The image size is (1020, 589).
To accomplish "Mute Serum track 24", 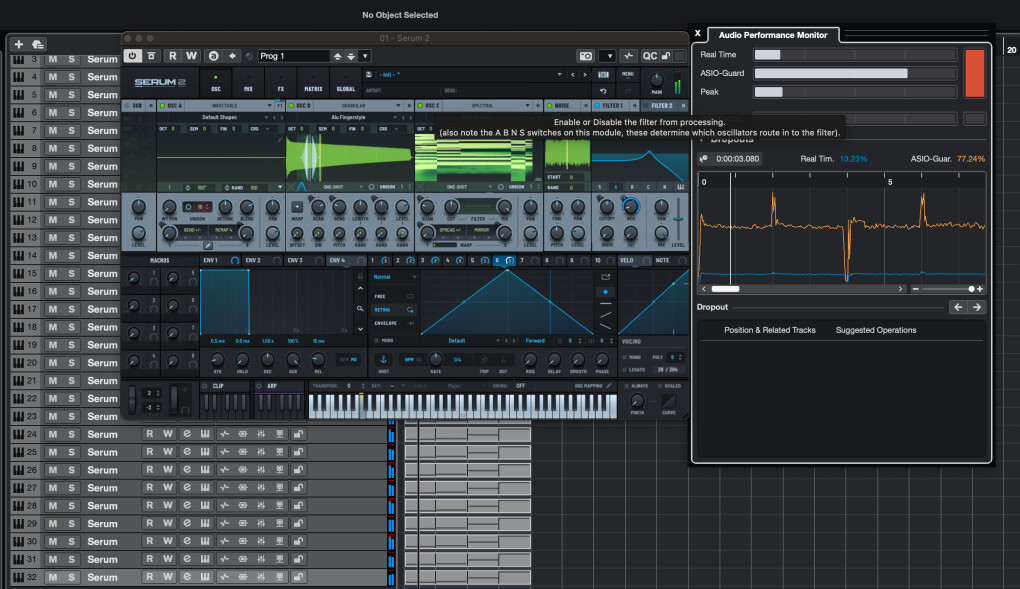I will point(52,434).
